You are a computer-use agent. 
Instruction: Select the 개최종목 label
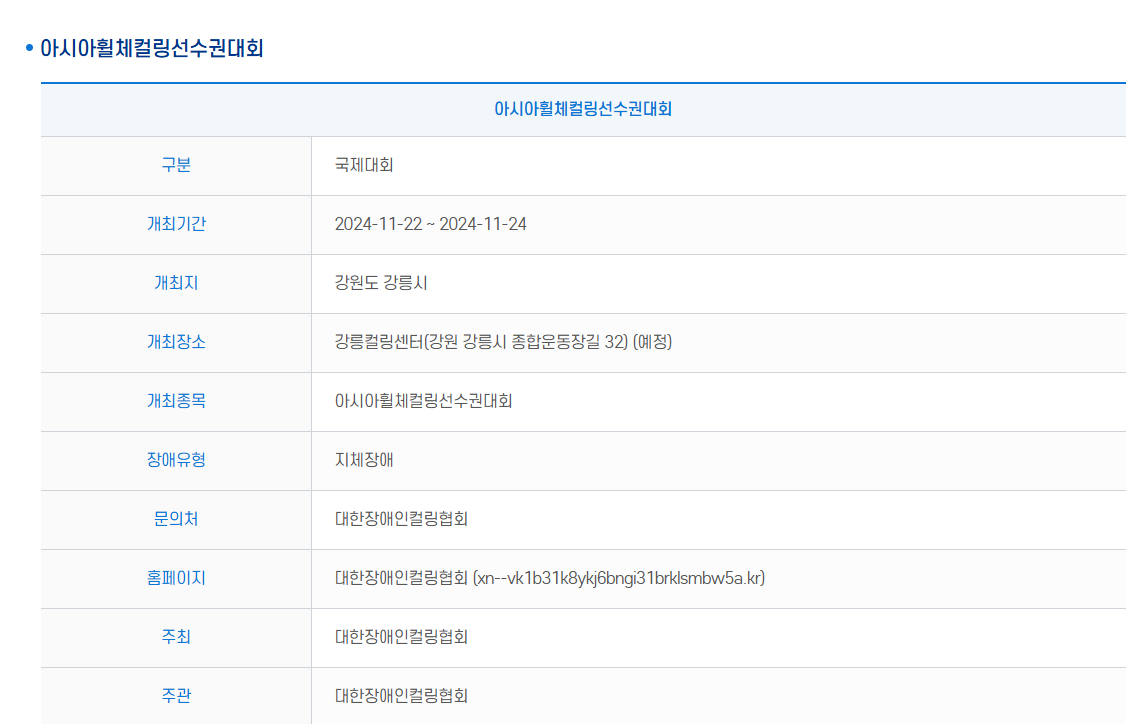(176, 402)
